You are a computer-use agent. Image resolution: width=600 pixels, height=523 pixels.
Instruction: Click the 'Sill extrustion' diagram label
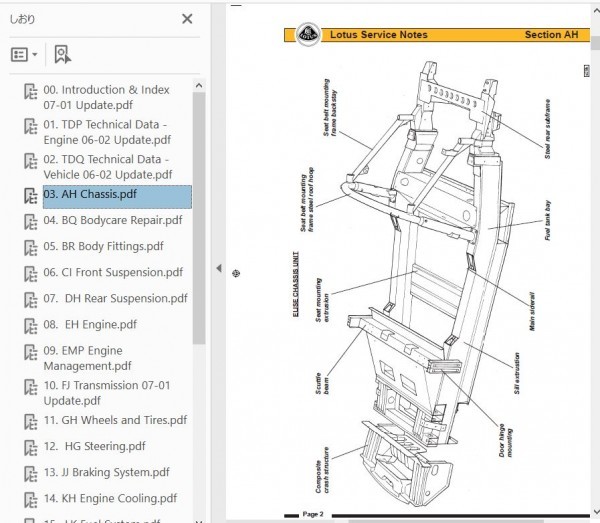517,373
